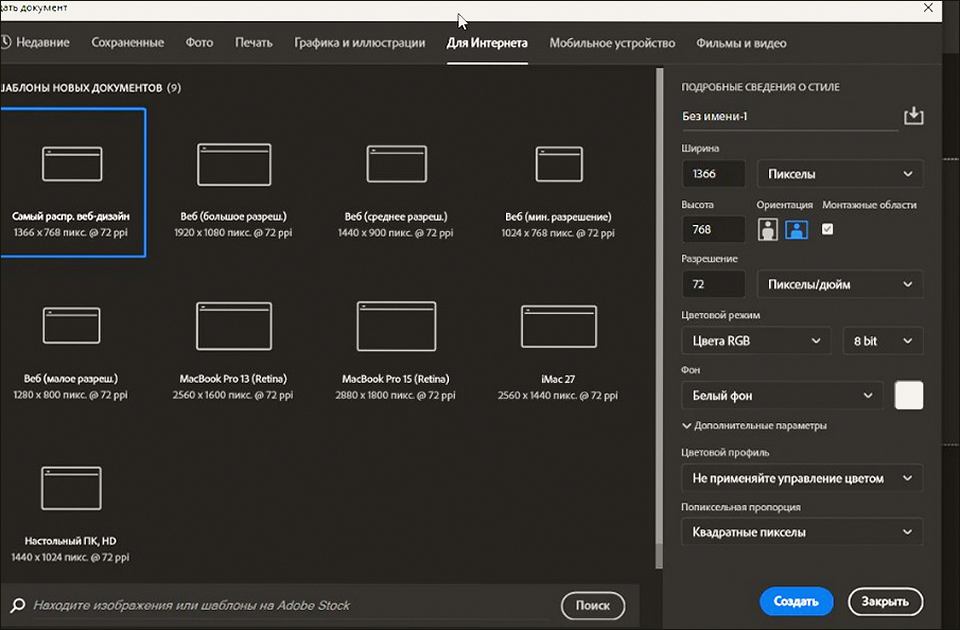Viewport: 960px width, 630px height.
Task: Switch to the Фото tab
Action: click(200, 43)
